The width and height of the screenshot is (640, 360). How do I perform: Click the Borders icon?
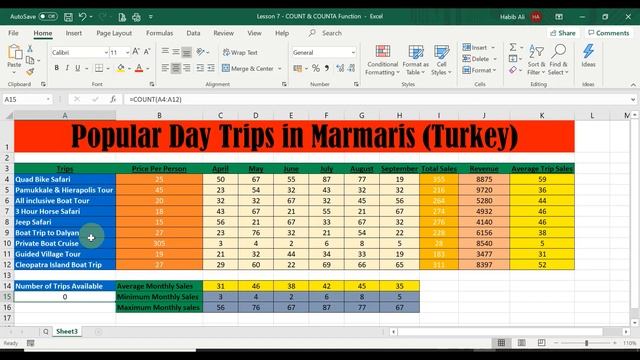99,68
